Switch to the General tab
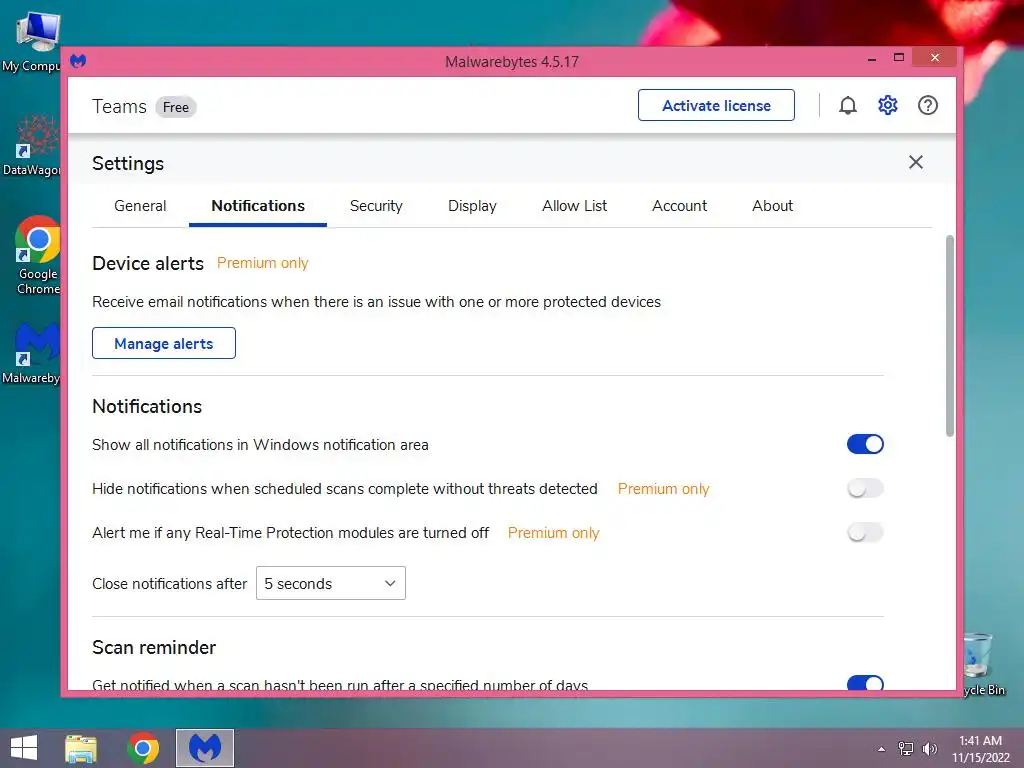 tap(140, 206)
